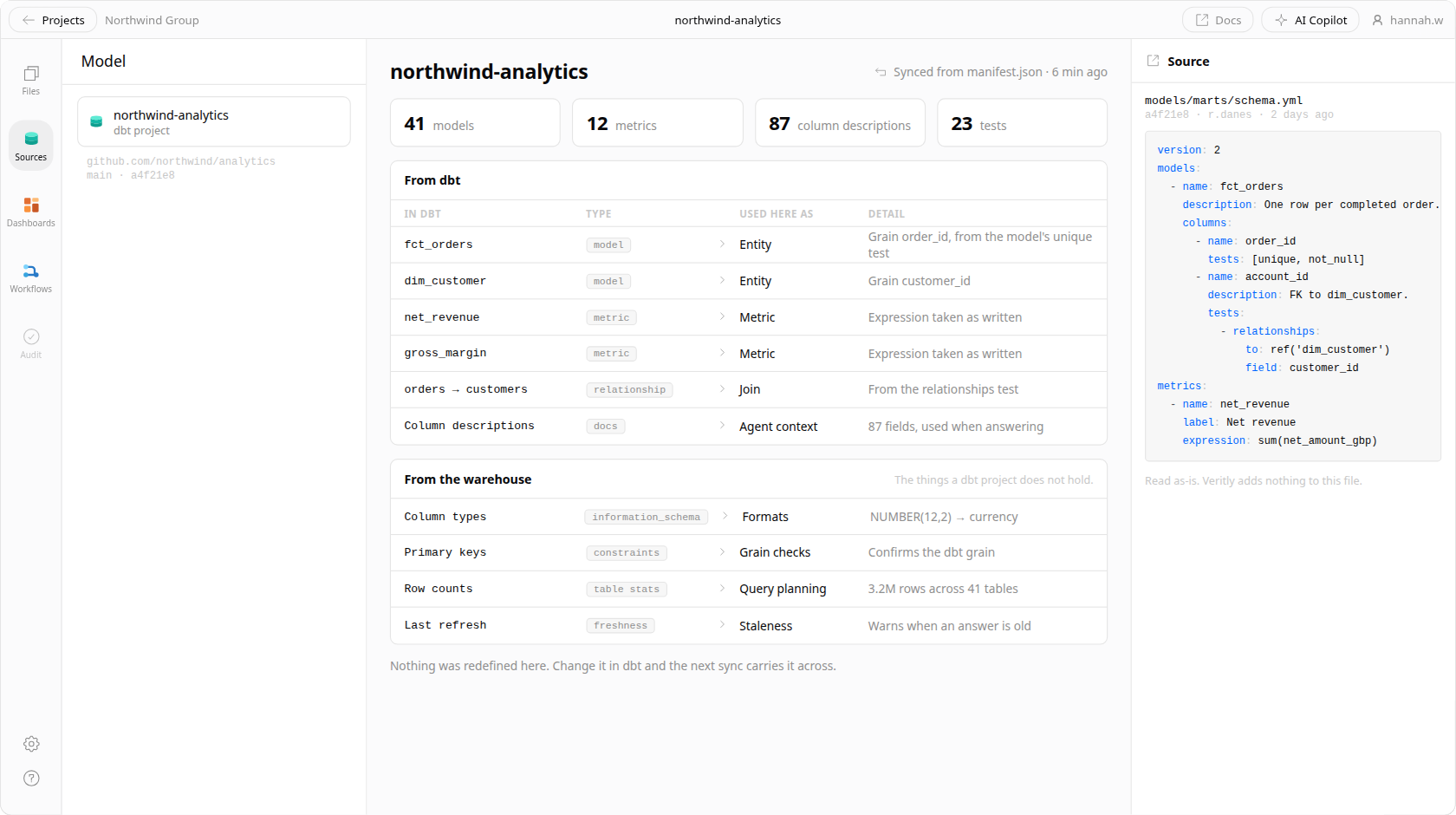
Task: Click the docs tag
Action: click(x=606, y=427)
